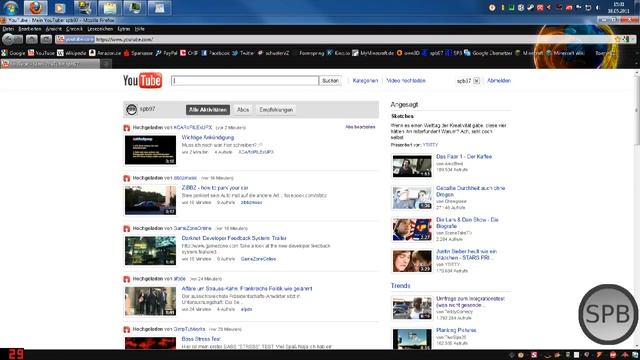640x360 pixels.
Task: Open the Die Lars & Dan Show thumbnail
Action: [x=412, y=229]
